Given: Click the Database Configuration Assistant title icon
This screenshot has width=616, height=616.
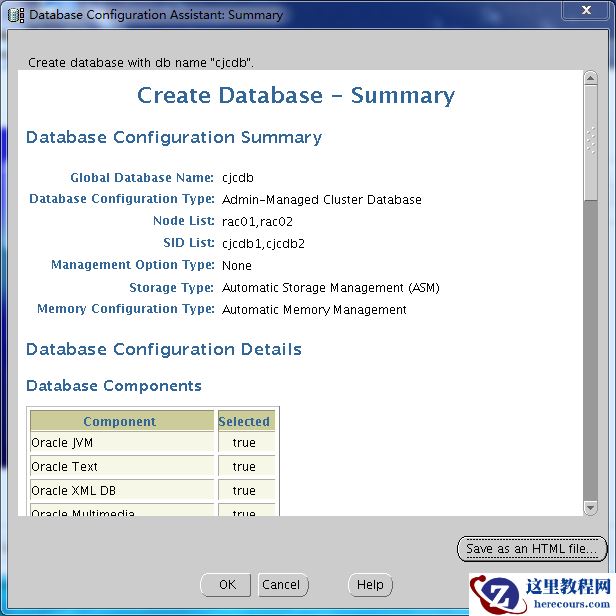Looking at the screenshot, I should tap(16, 15).
